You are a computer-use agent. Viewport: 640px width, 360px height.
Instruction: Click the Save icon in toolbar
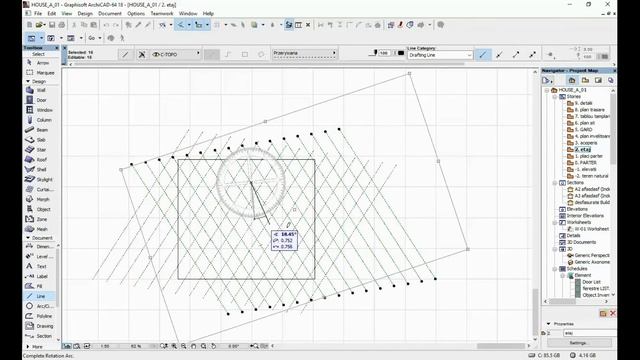pos(52,25)
